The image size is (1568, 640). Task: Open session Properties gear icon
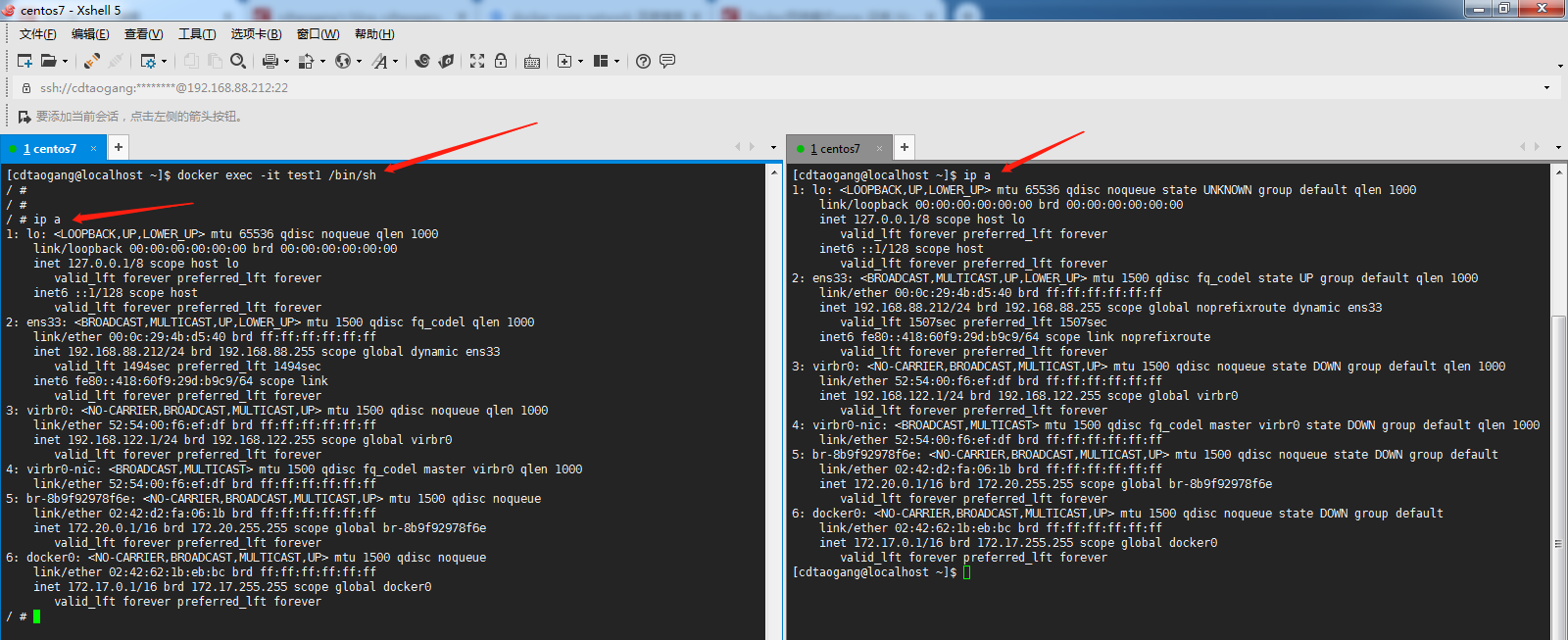click(x=148, y=61)
